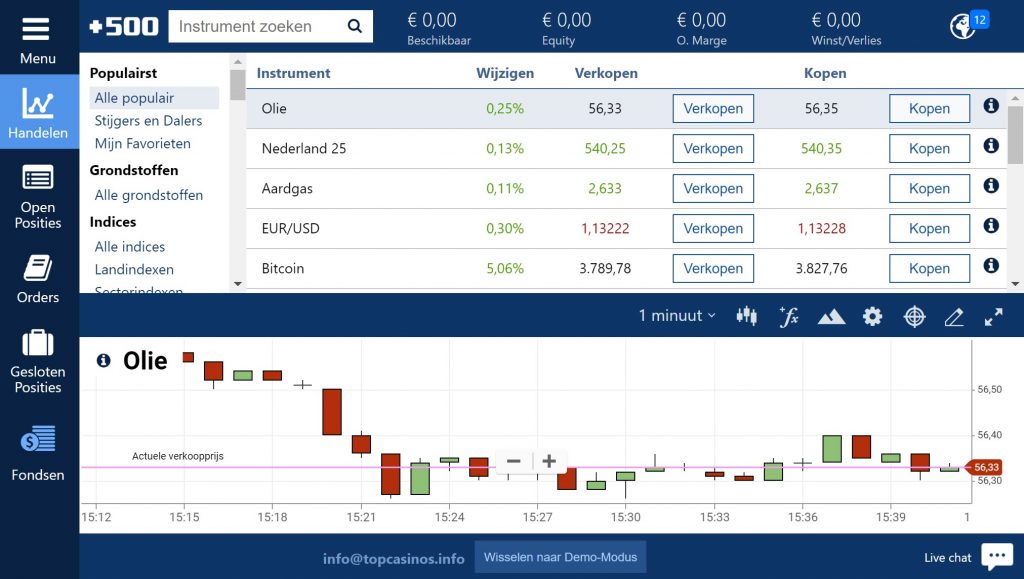Open chart settings gear icon
Screen dimensions: 1024x579
(x=873, y=316)
